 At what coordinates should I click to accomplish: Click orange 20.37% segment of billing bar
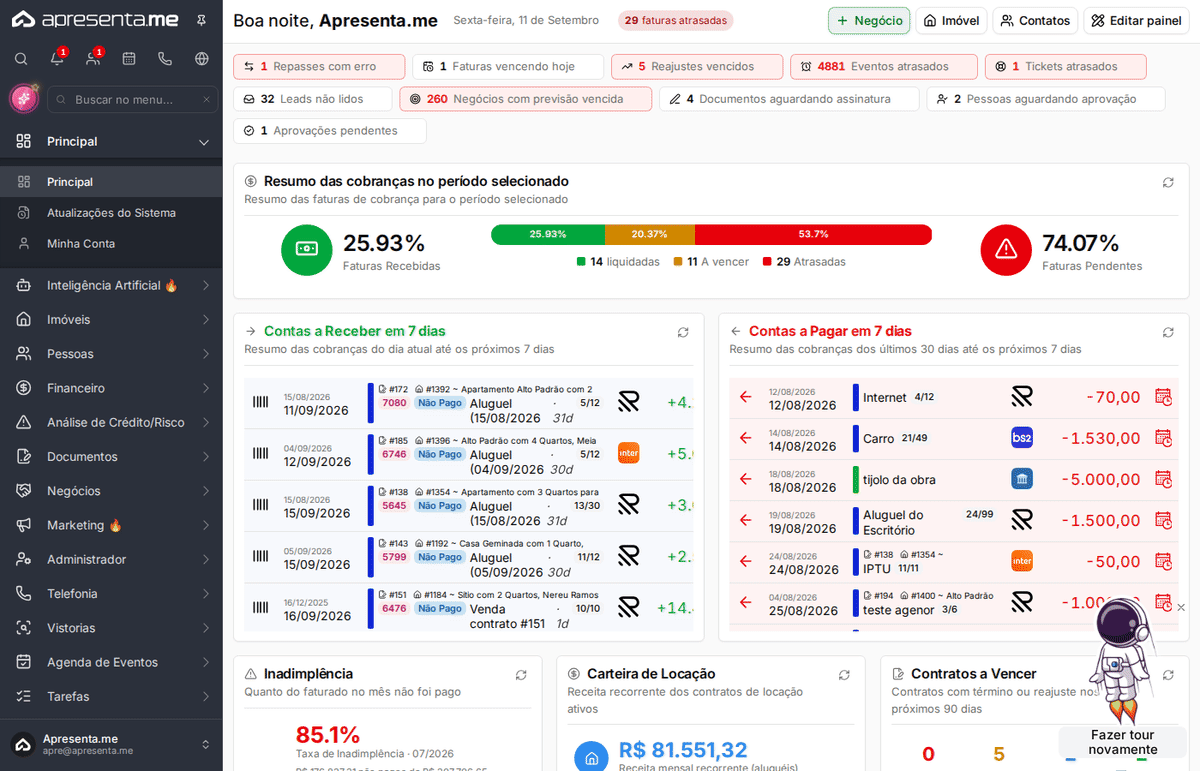point(650,234)
